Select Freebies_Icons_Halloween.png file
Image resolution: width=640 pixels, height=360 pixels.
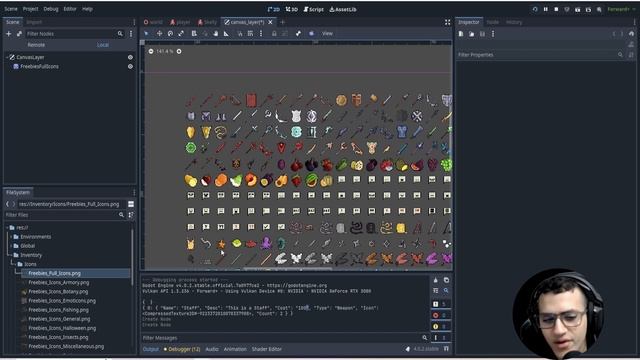pyautogui.click(x=62, y=328)
